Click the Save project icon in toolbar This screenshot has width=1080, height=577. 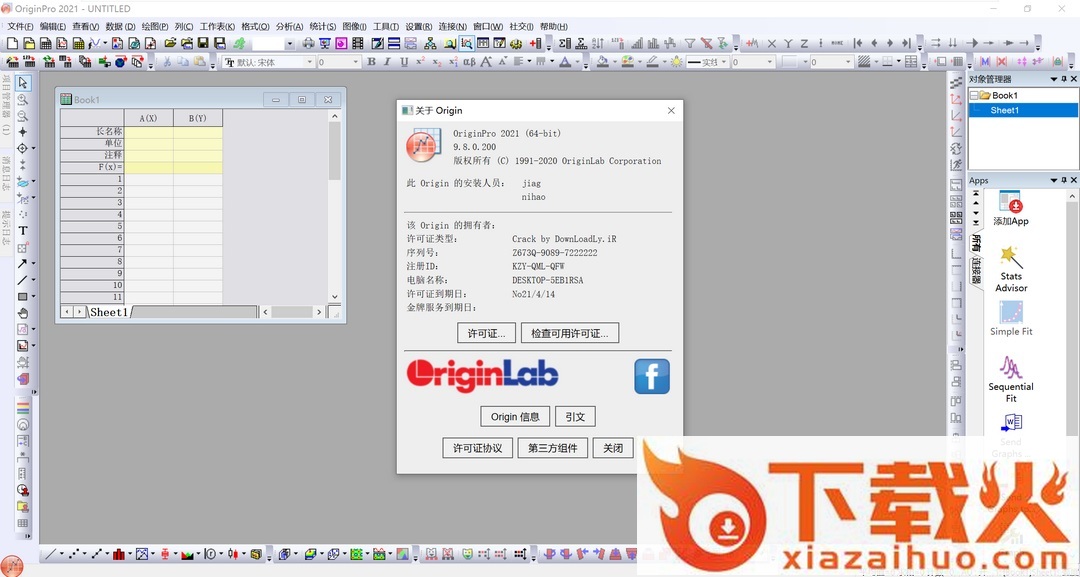coord(203,44)
